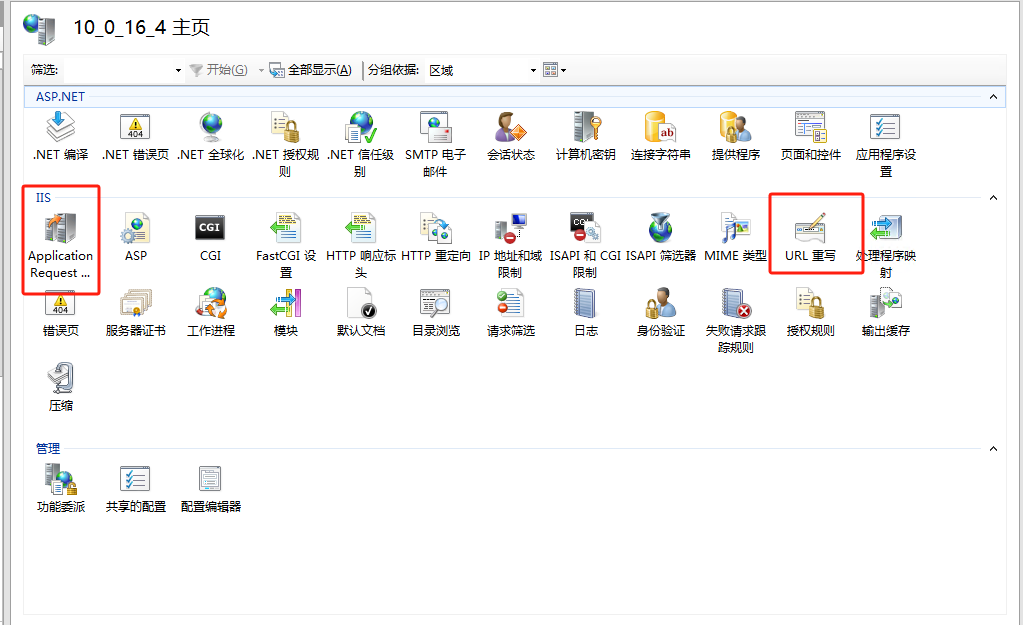Viewport: 1023px width, 625px height.
Task: Collapse the 管理 group
Action: click(993, 449)
